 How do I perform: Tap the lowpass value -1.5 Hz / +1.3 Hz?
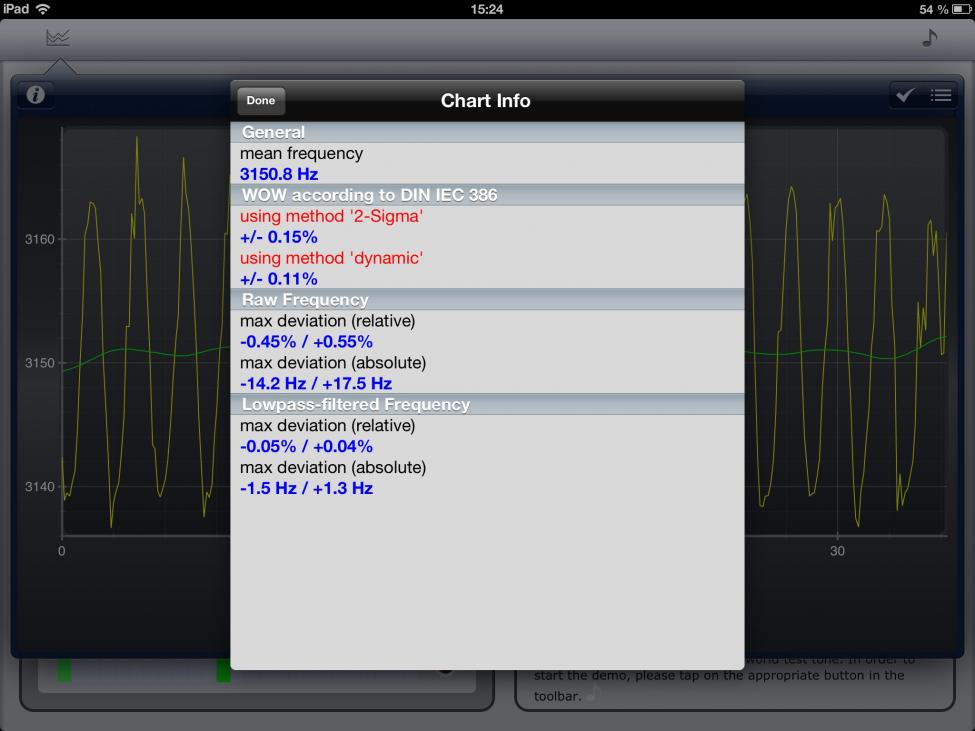coord(307,488)
